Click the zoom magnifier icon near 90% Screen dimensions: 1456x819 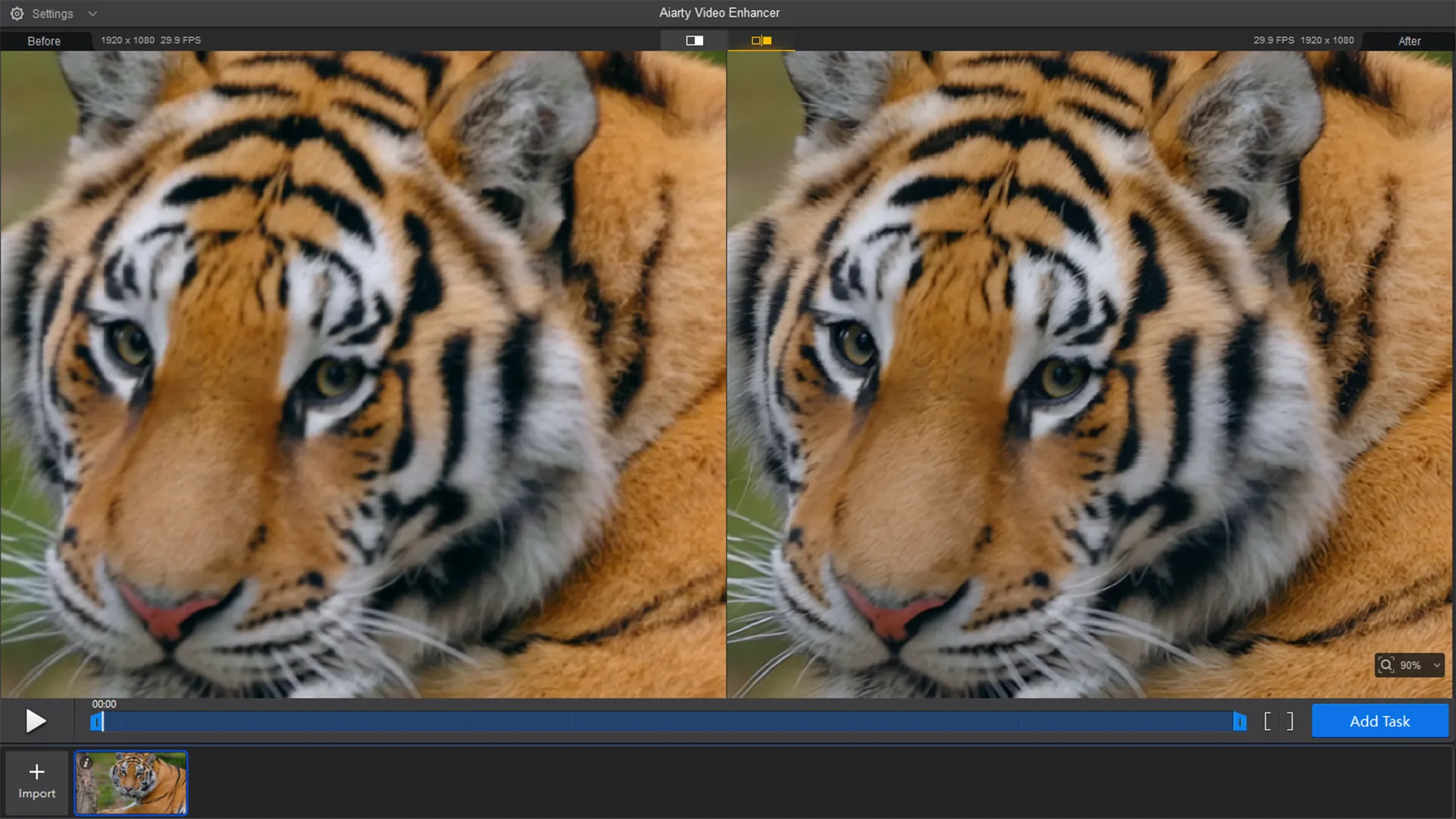click(x=1386, y=665)
